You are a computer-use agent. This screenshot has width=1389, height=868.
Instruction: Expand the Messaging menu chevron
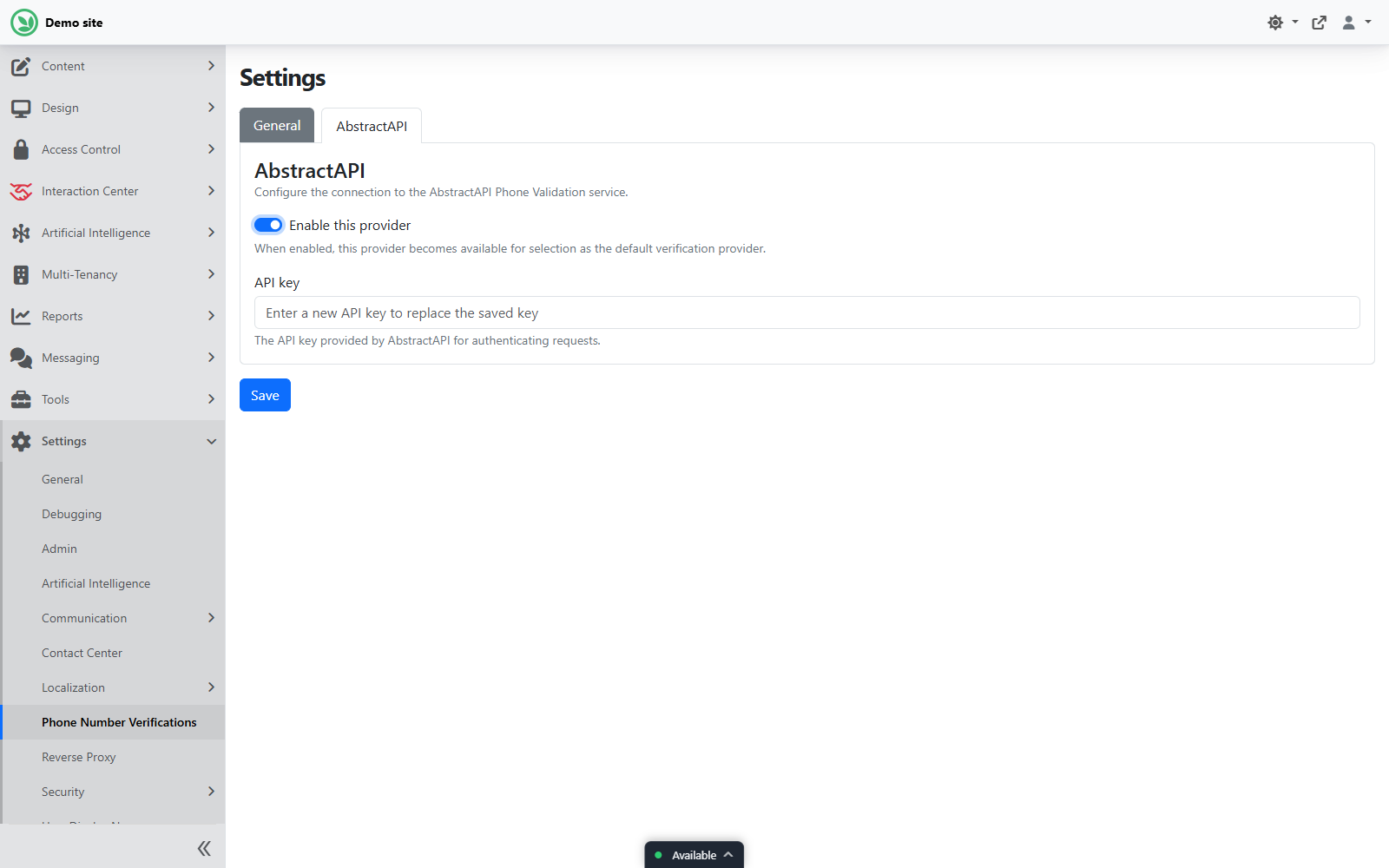point(211,358)
